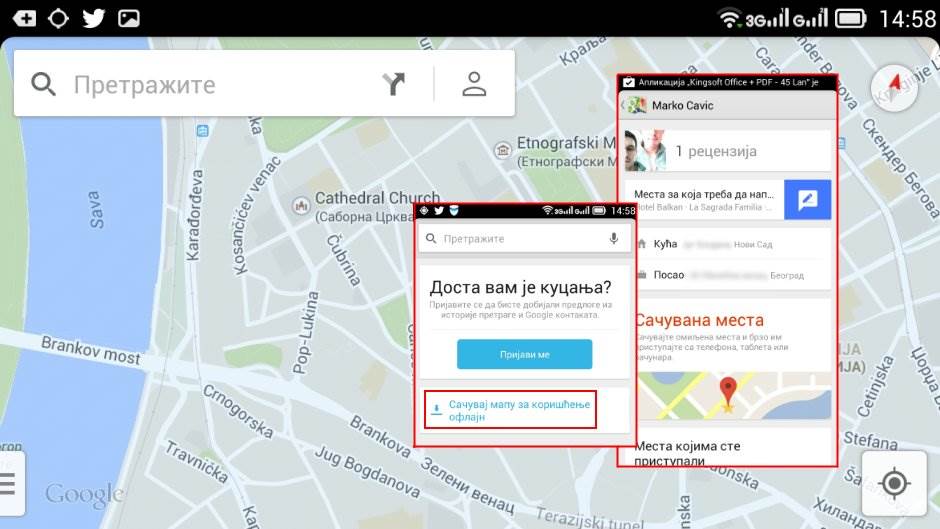Click Сачувај мапу за коришћење офлајн link
The image size is (940, 529).
pyautogui.click(x=510, y=409)
